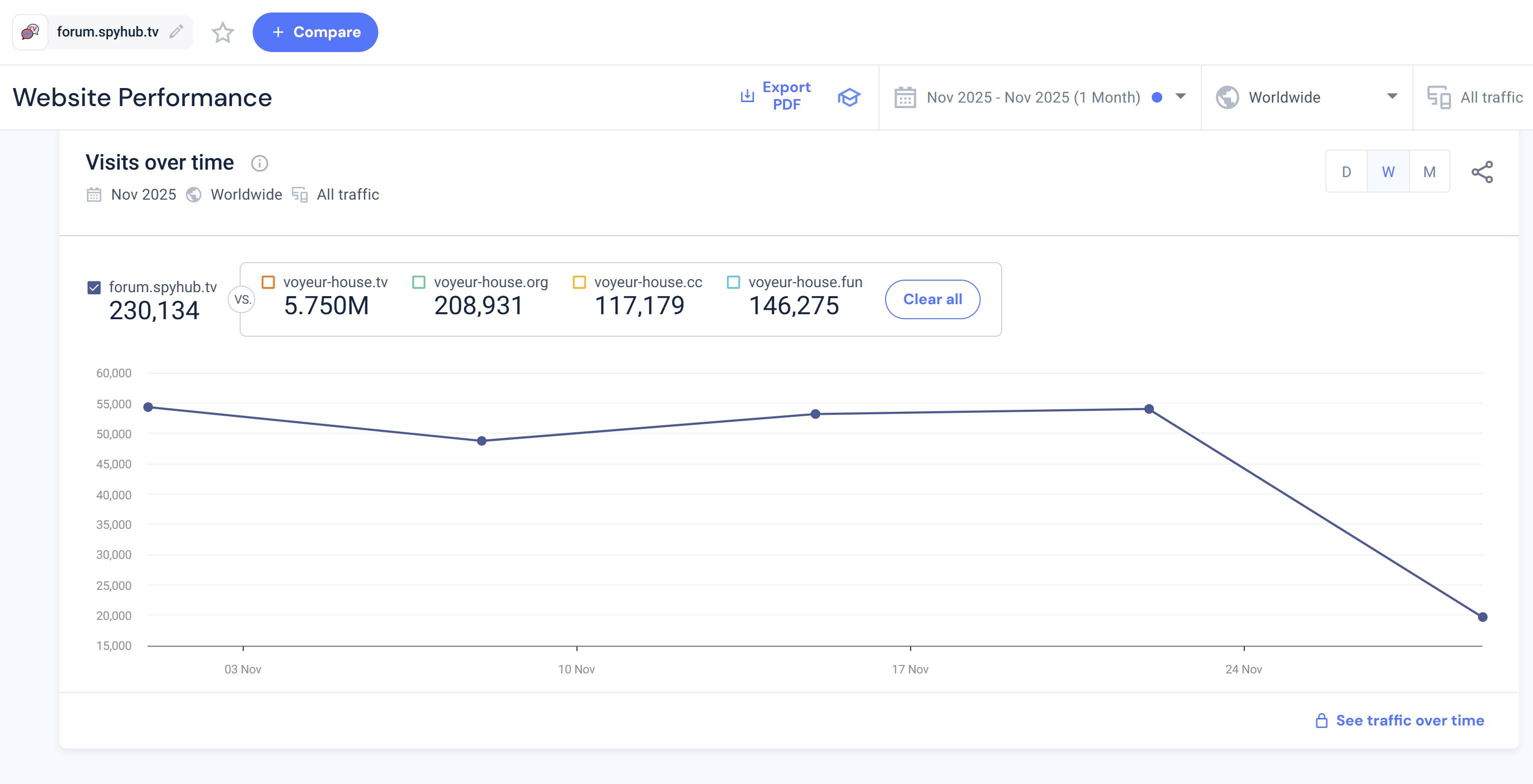Switch chart granularity to Monthly (M)
The height and width of the screenshot is (784, 1533).
point(1429,172)
